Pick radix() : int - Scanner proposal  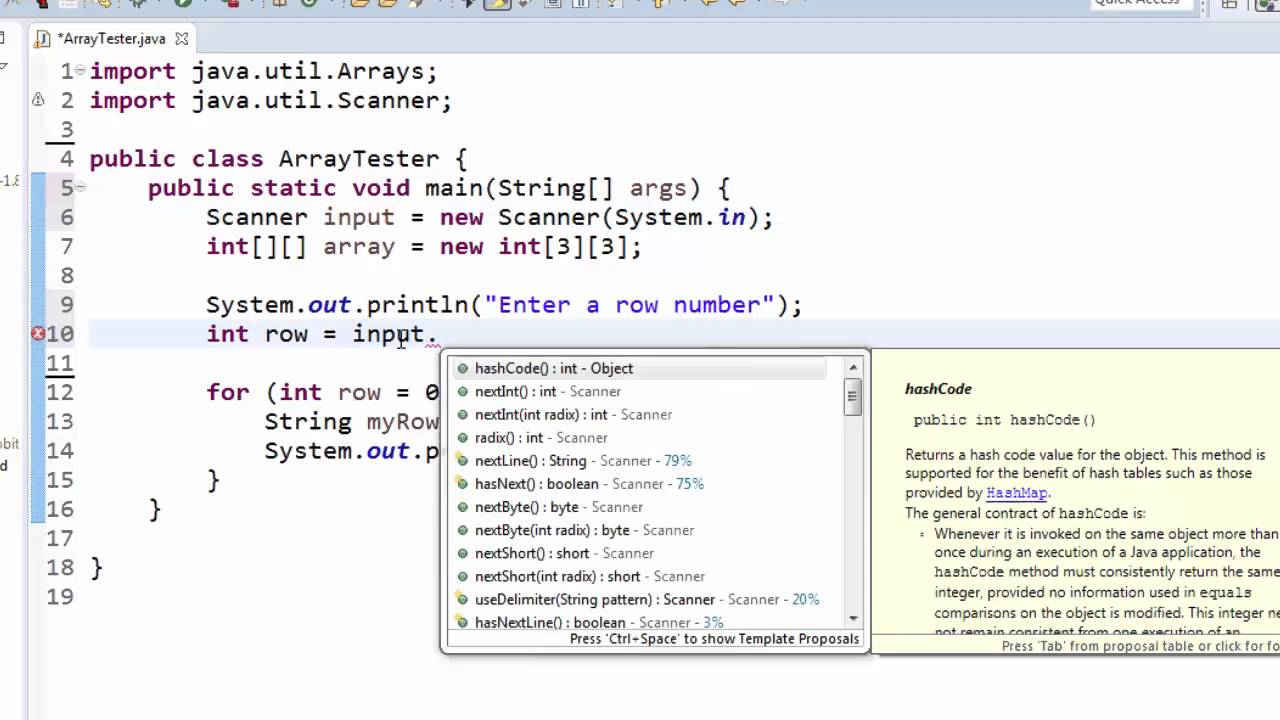[640, 437]
